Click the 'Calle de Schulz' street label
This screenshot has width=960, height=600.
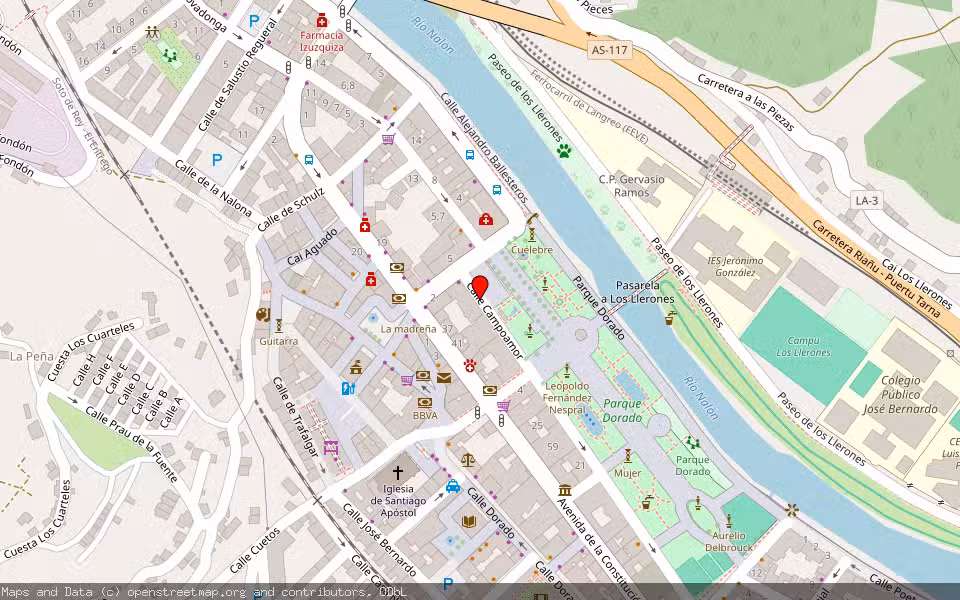291,210
